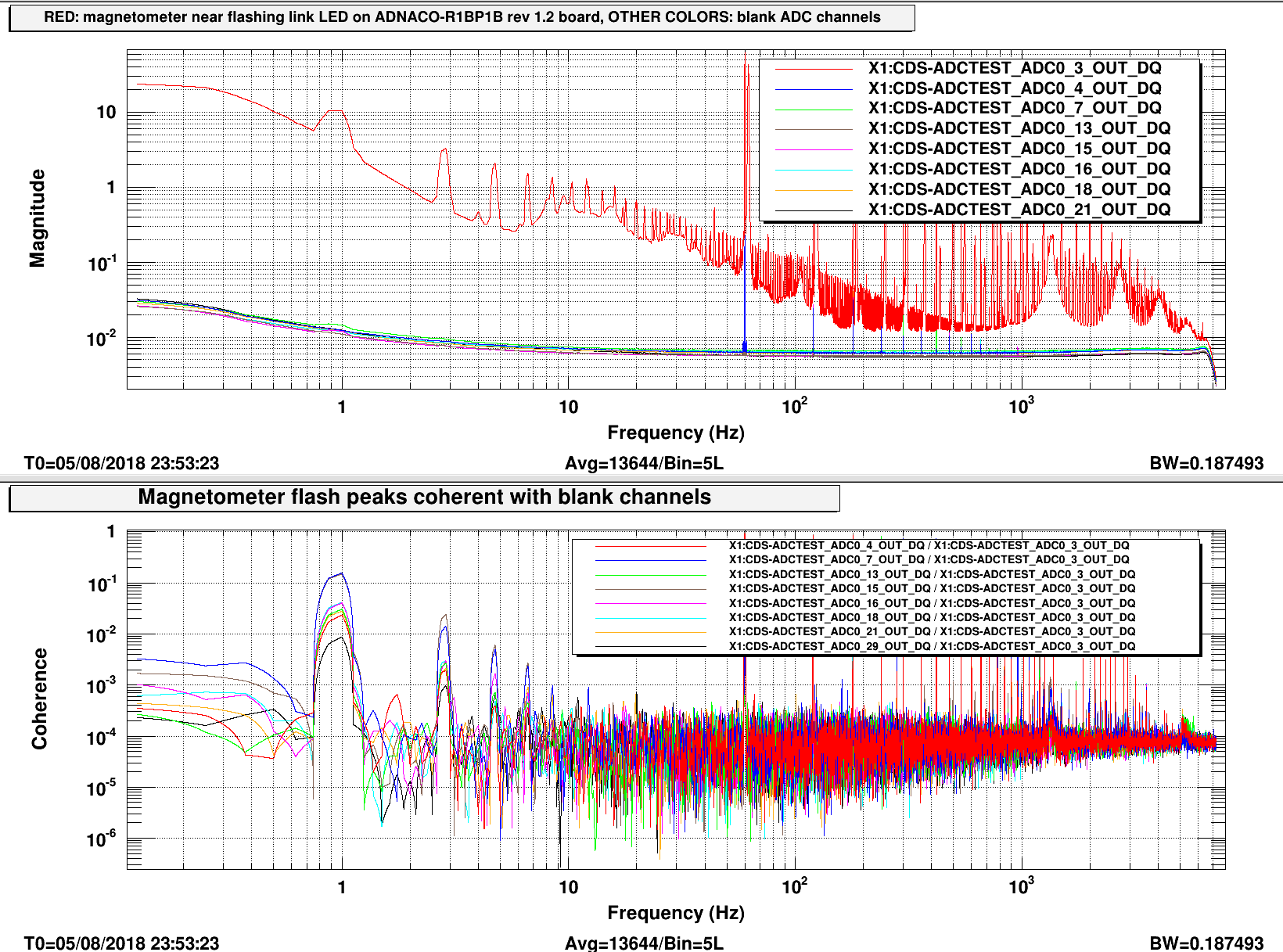Click the orange ADC0_21 / ADC0_3 coherence legend line
Viewport: 1283px width, 952px height.
651,632
